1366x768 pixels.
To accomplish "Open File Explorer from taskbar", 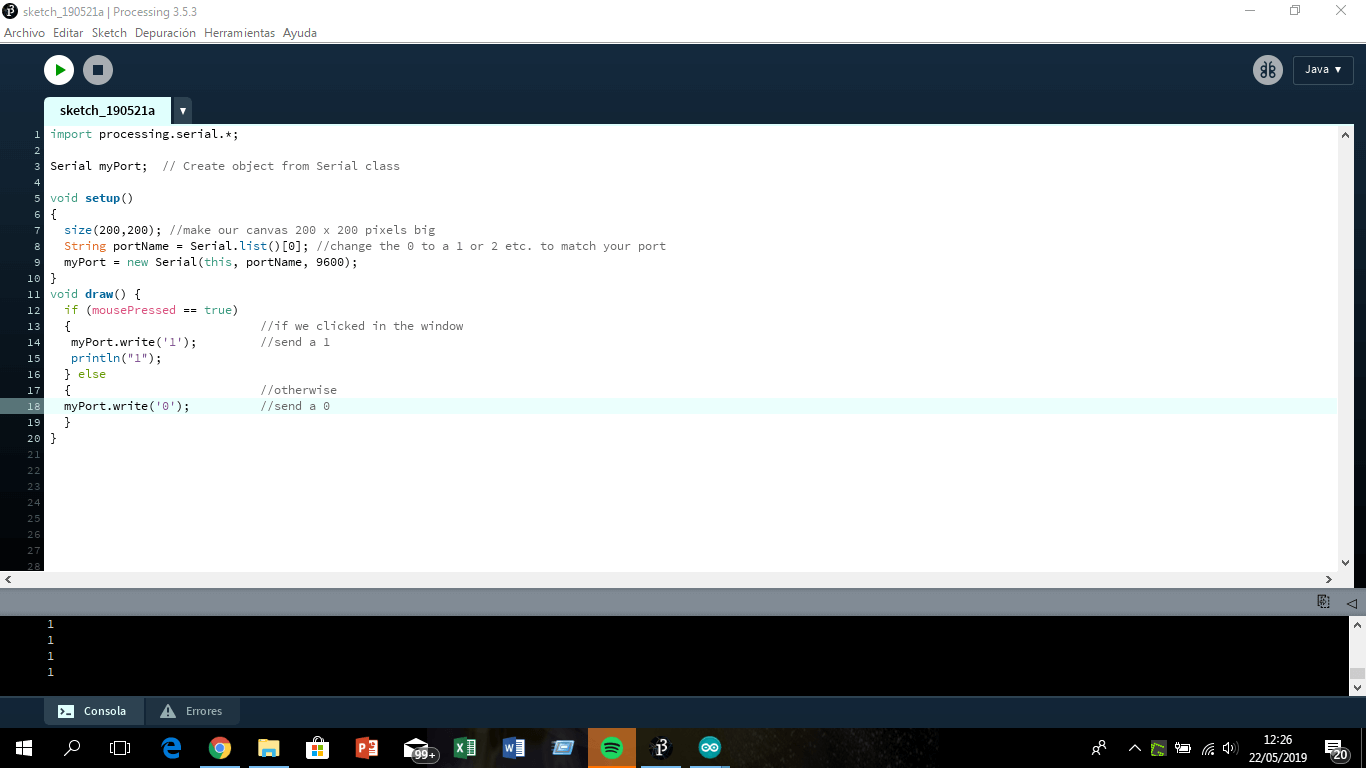I will (269, 748).
